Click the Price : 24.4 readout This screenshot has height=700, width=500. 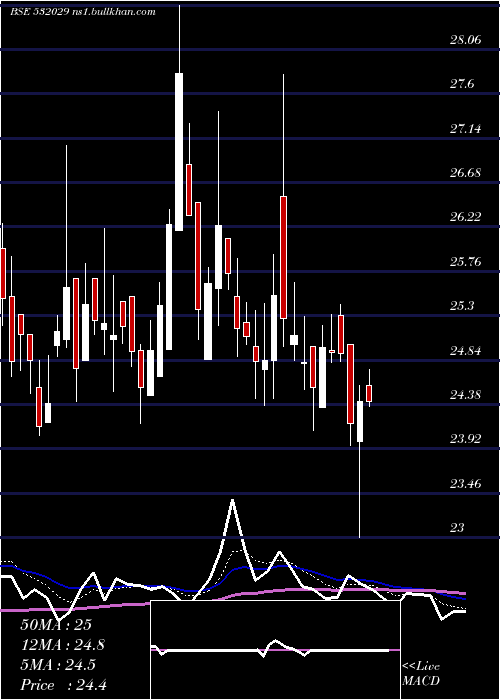tap(63, 685)
